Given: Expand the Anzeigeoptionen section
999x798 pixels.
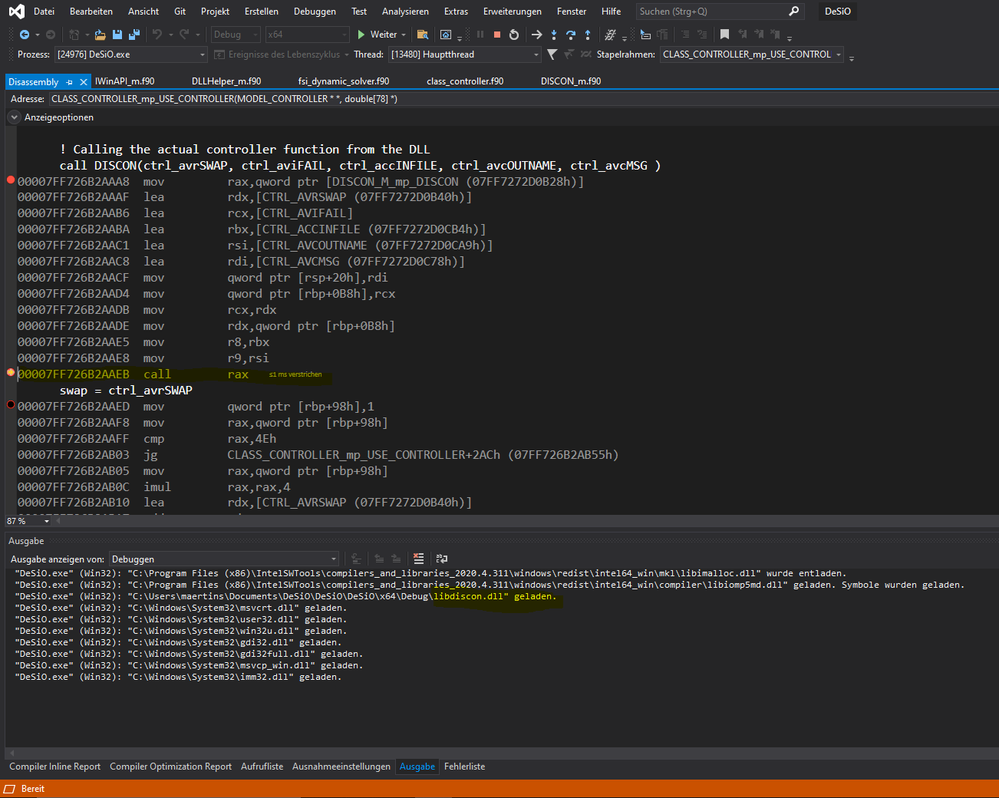Looking at the screenshot, I should point(14,117).
